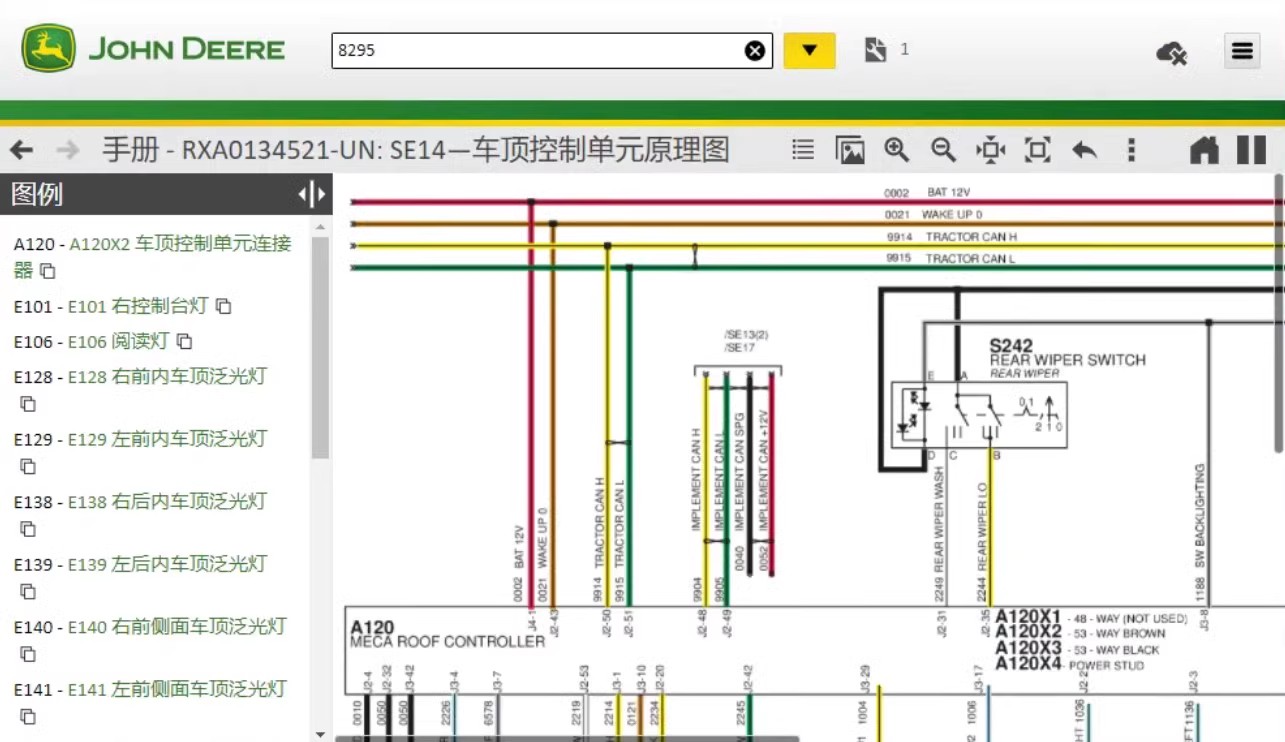Click the /SE13(2) sheet reference
This screenshot has width=1285, height=742.
(747, 334)
